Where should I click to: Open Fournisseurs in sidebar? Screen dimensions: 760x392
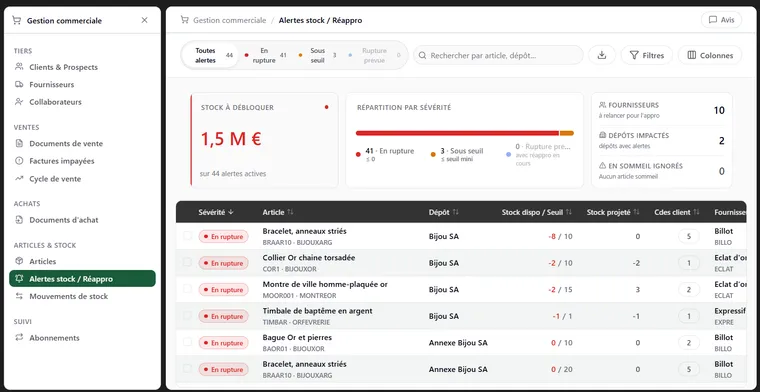(x=52, y=84)
